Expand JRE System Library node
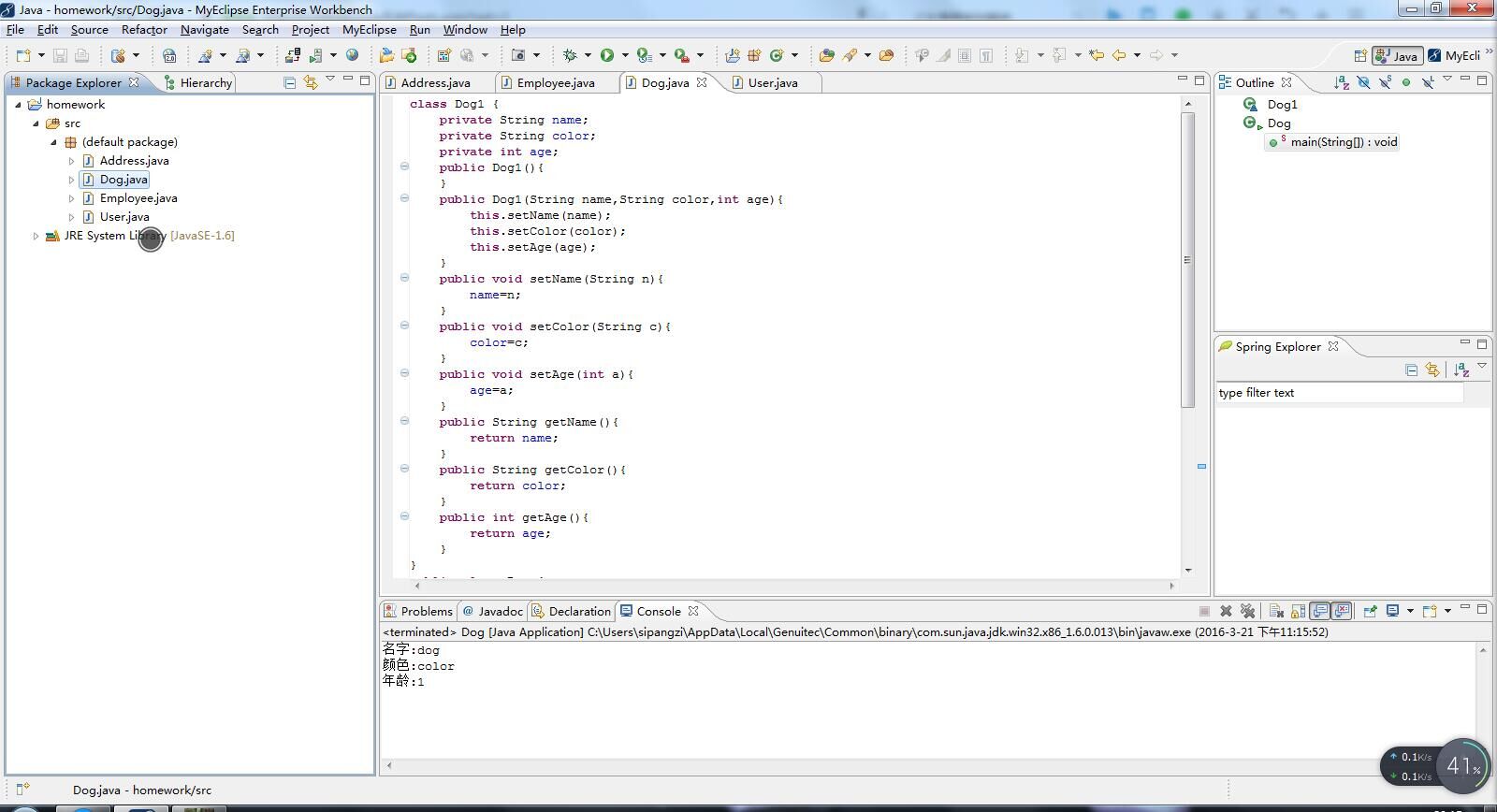The width and height of the screenshot is (1497, 812). point(36,236)
